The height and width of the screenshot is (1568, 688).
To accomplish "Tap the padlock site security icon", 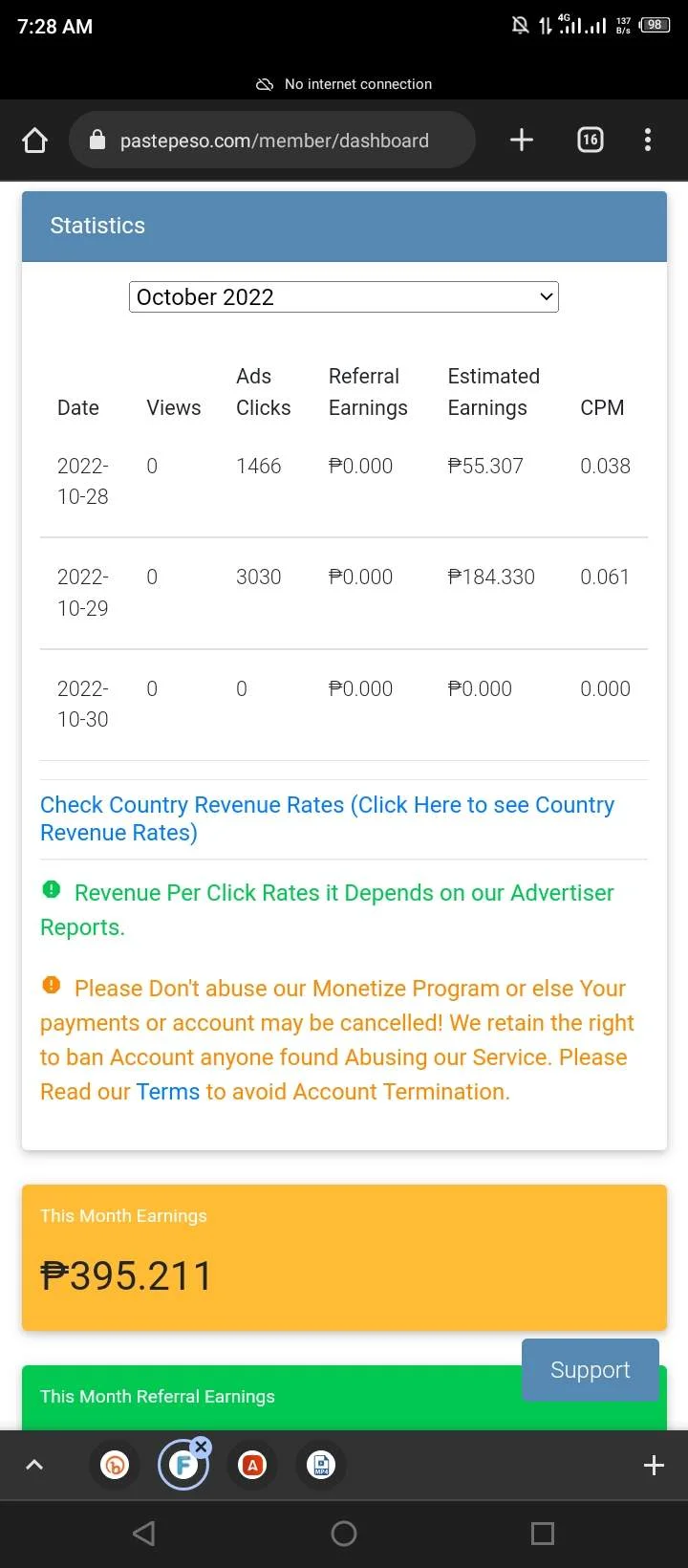I will click(97, 140).
